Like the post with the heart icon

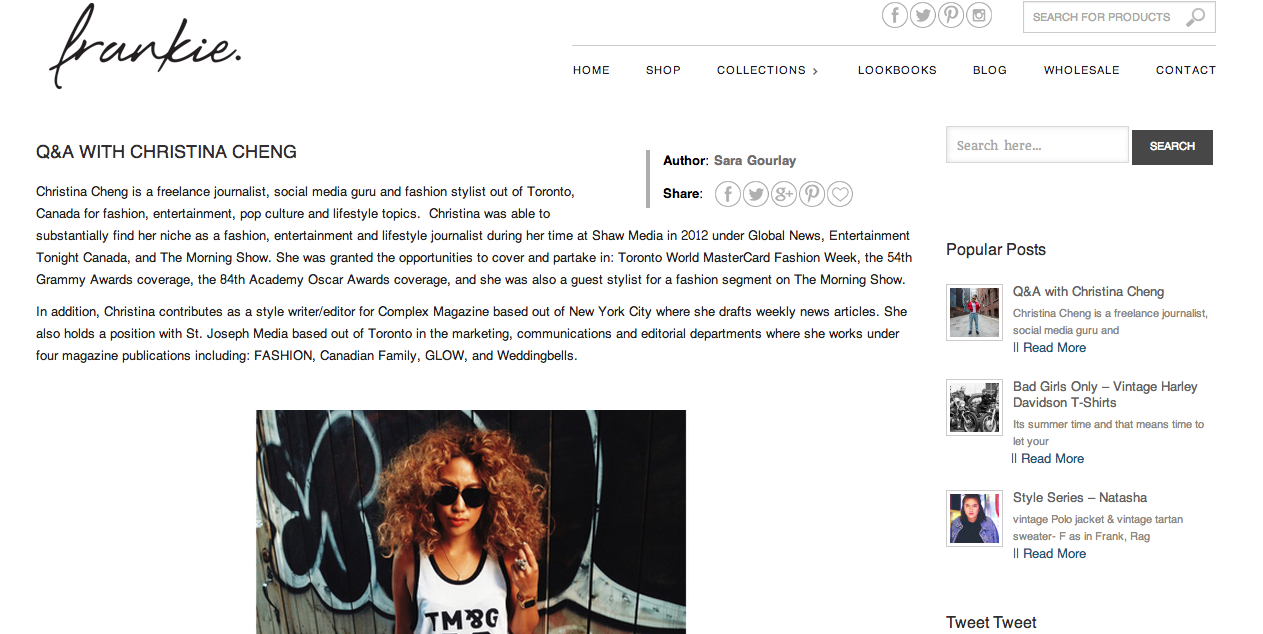click(x=840, y=194)
